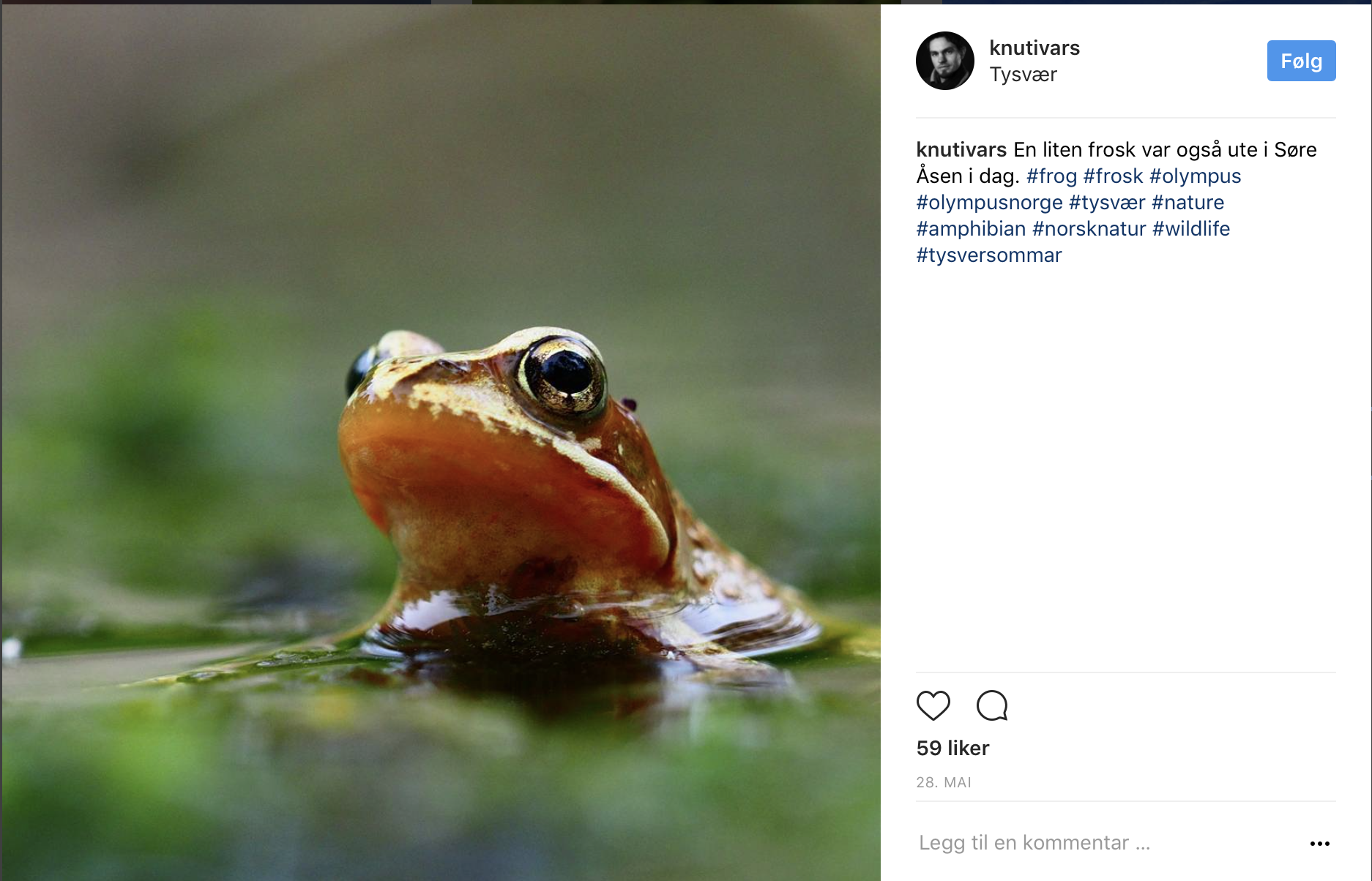Open the #norsknatur hashtag
This screenshot has width=1372, height=881.
click(1089, 229)
